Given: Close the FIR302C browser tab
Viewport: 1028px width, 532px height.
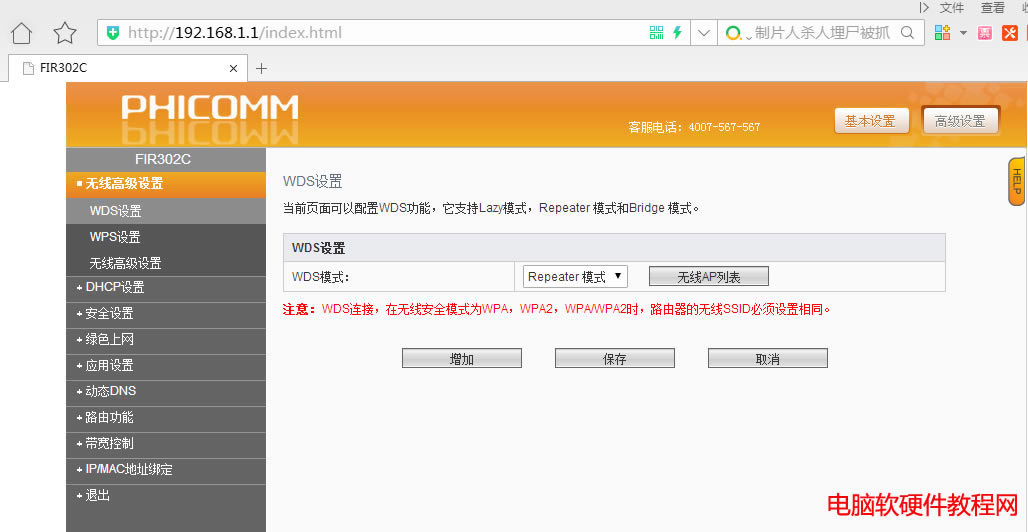Looking at the screenshot, I should tap(234, 69).
